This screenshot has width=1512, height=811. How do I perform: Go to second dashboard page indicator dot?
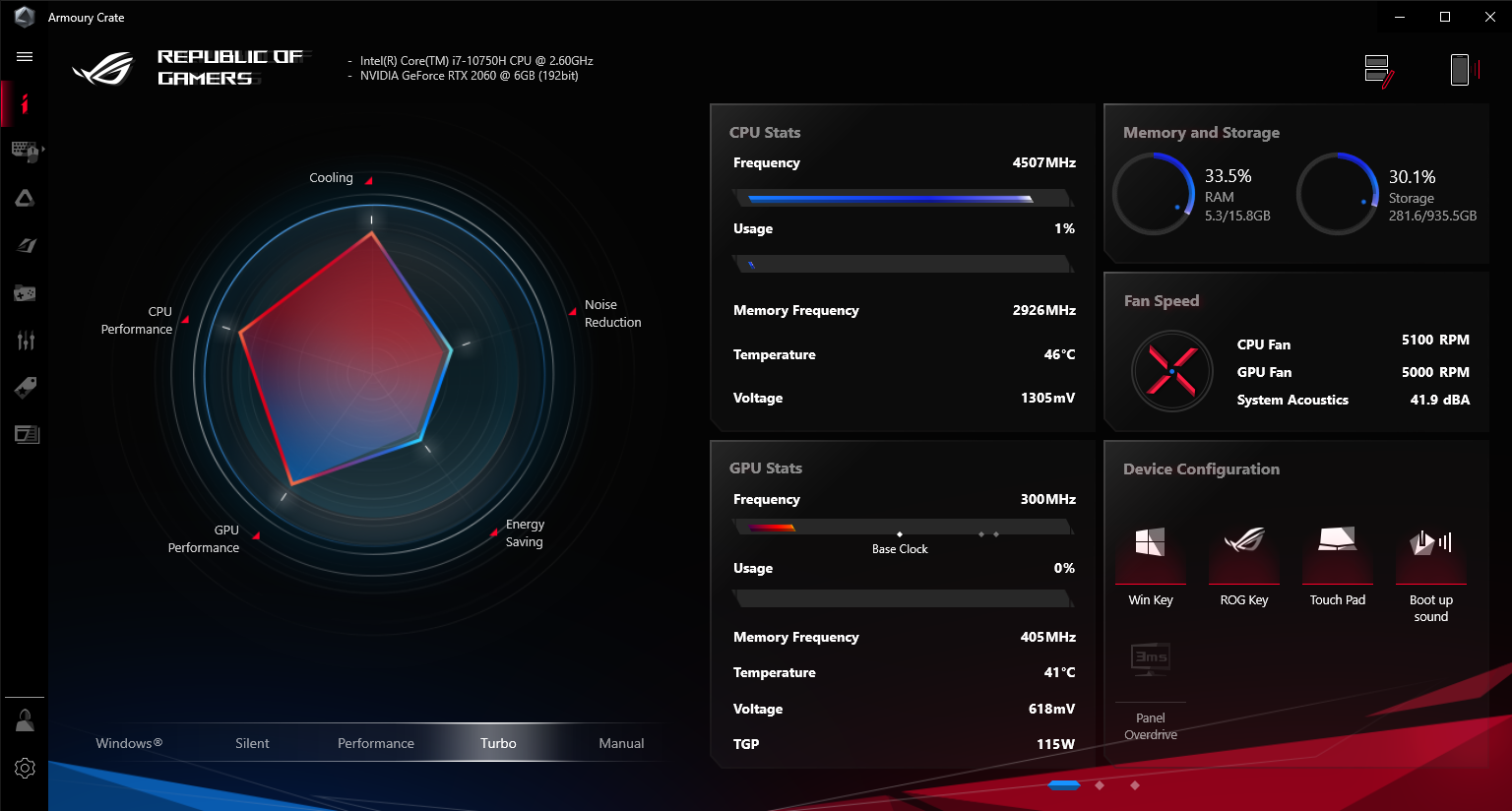(1100, 785)
